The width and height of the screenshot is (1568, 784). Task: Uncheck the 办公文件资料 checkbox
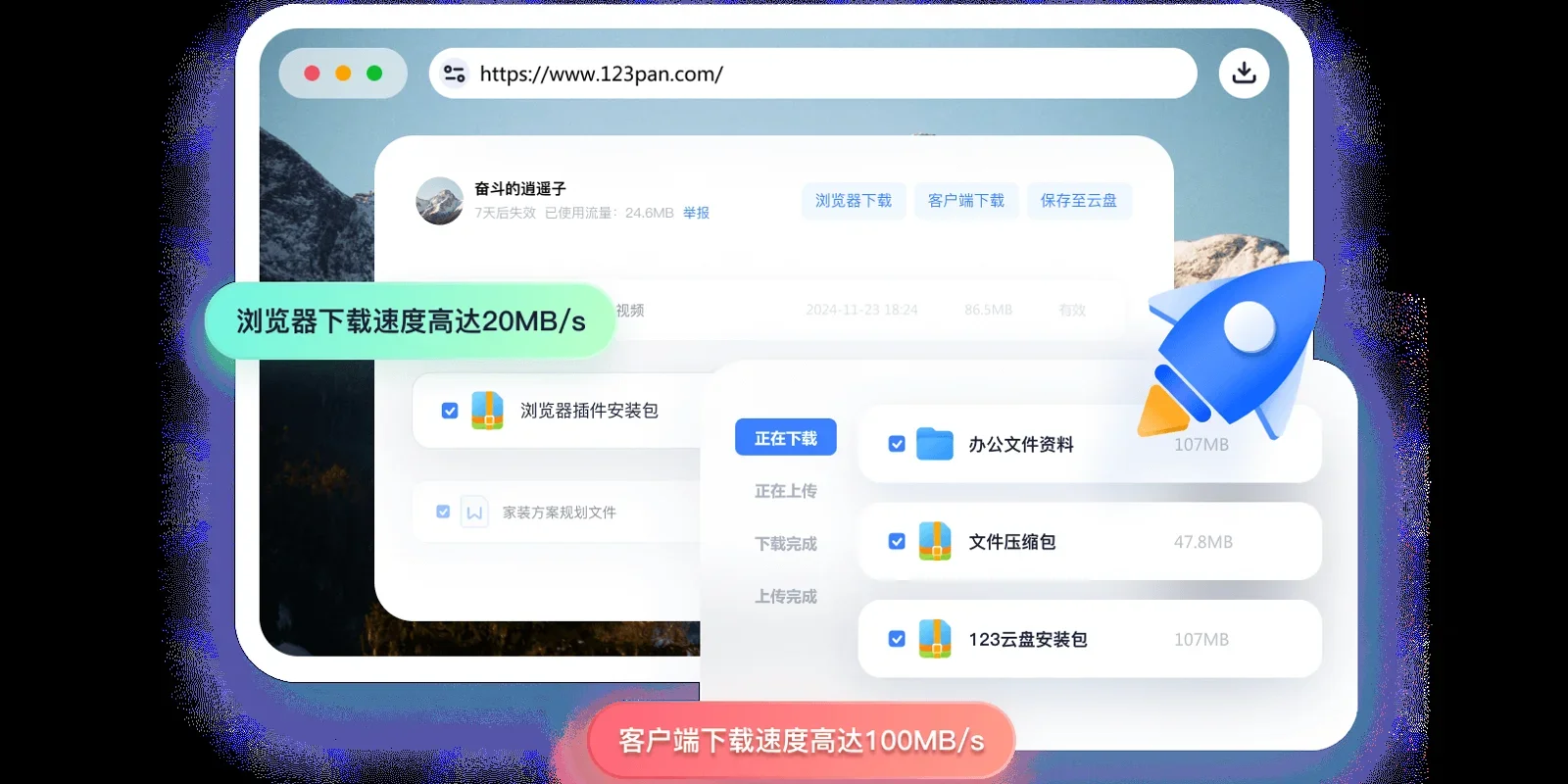point(897,444)
